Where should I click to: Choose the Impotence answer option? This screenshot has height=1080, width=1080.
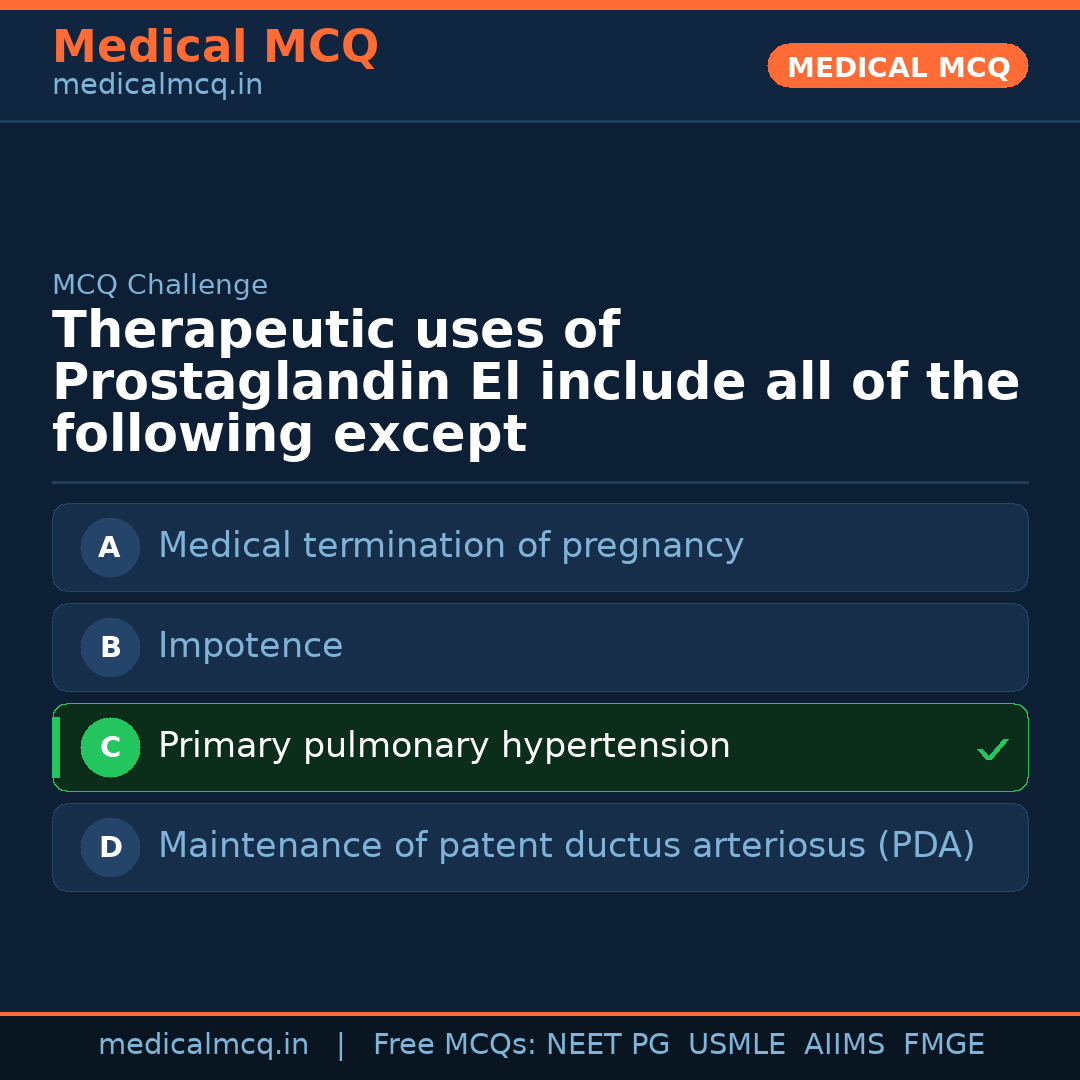pos(250,646)
